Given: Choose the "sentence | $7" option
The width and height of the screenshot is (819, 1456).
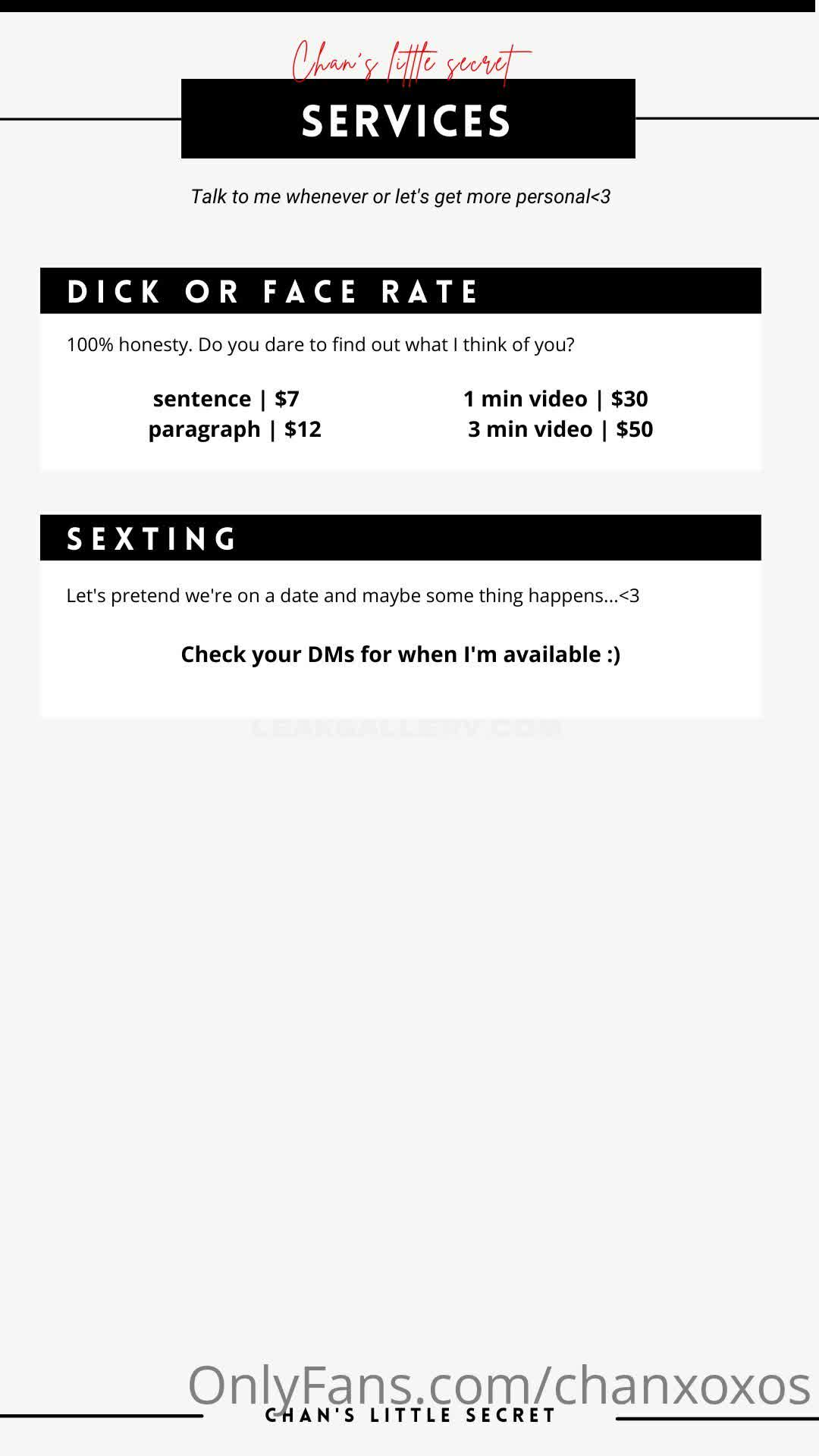Looking at the screenshot, I should tap(226, 399).
